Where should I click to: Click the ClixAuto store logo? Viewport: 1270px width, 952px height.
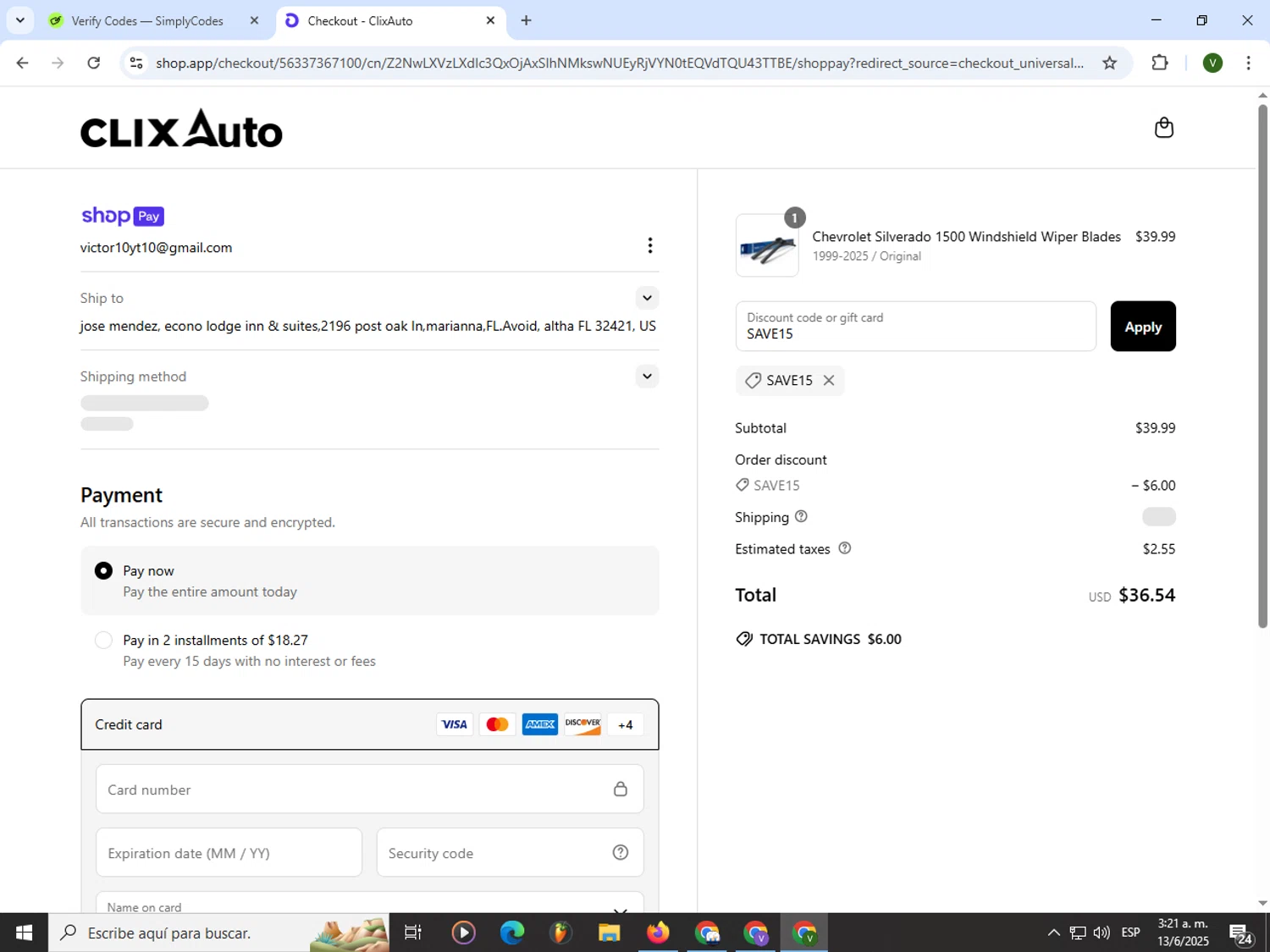[181, 128]
